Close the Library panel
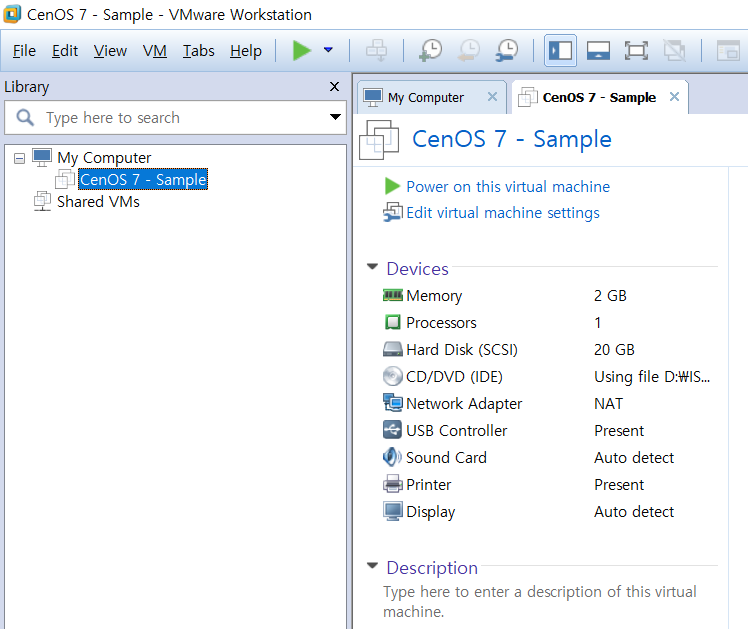 [334, 86]
